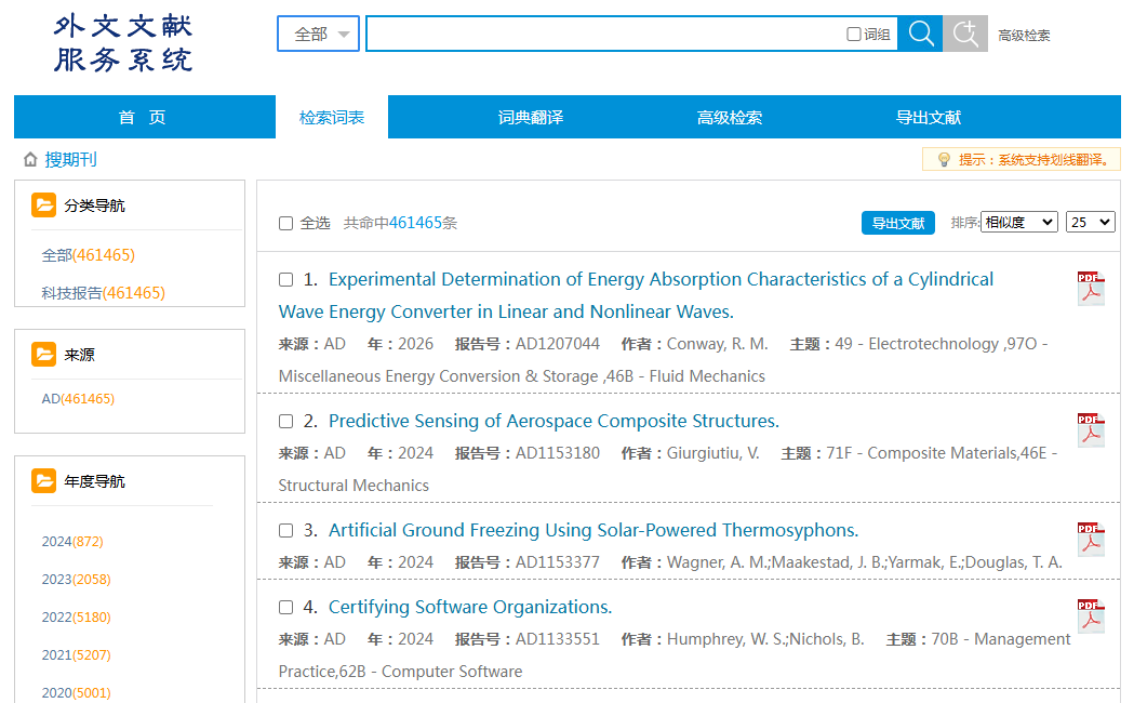The height and width of the screenshot is (703, 1134).
Task: Open PDF icon for Predictive Sensing result
Action: tap(1091, 430)
